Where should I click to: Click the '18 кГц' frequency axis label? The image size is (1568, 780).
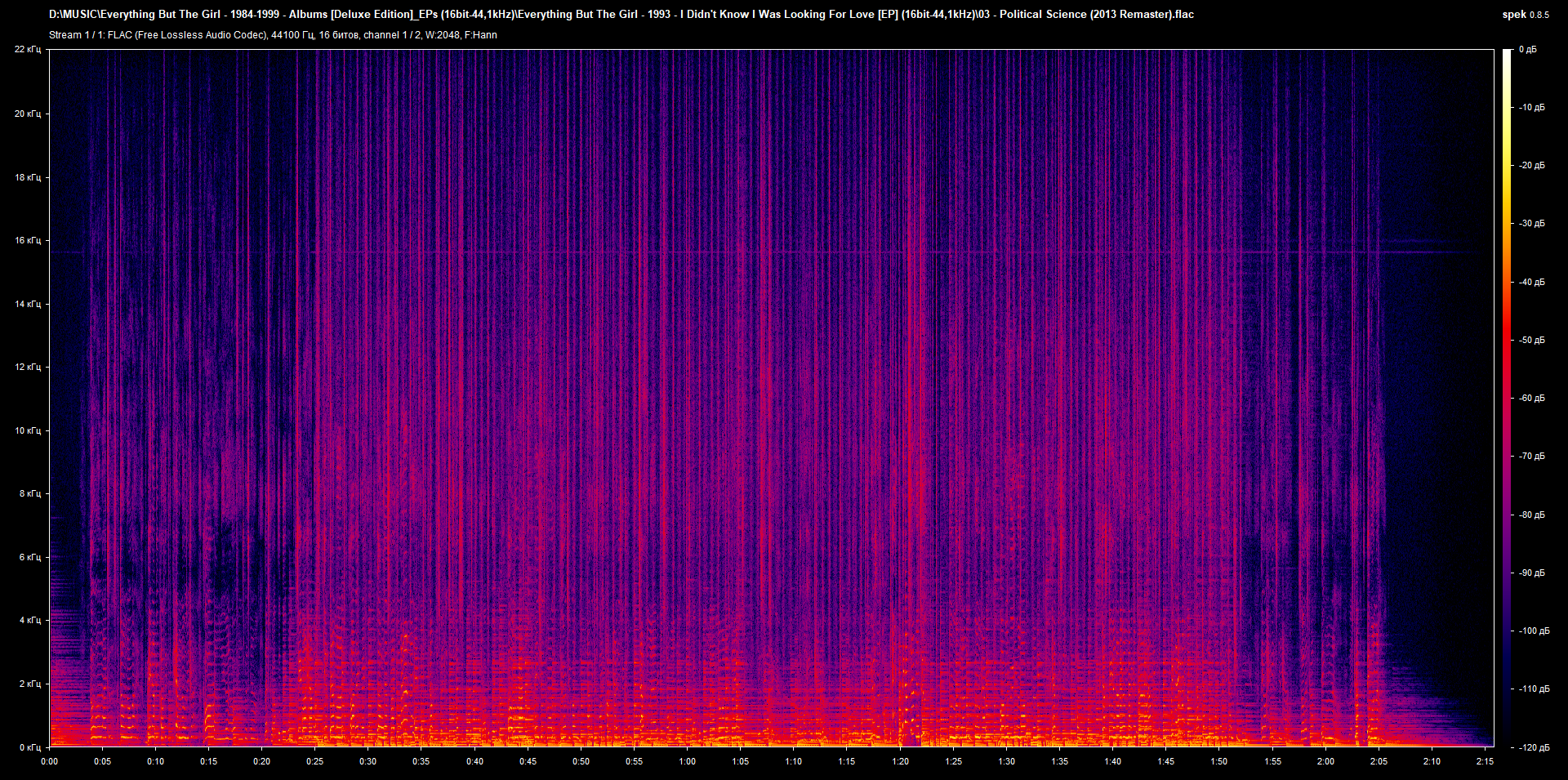tap(28, 177)
